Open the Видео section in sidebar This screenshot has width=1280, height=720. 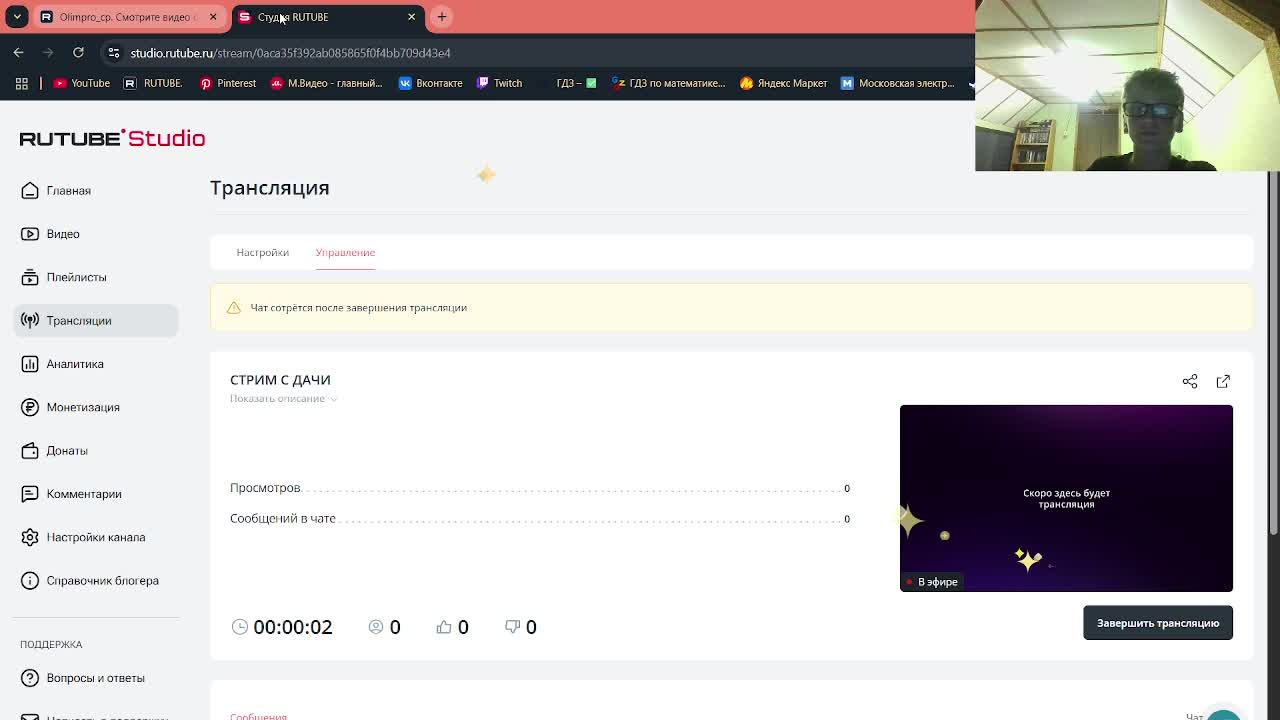[50, 234]
